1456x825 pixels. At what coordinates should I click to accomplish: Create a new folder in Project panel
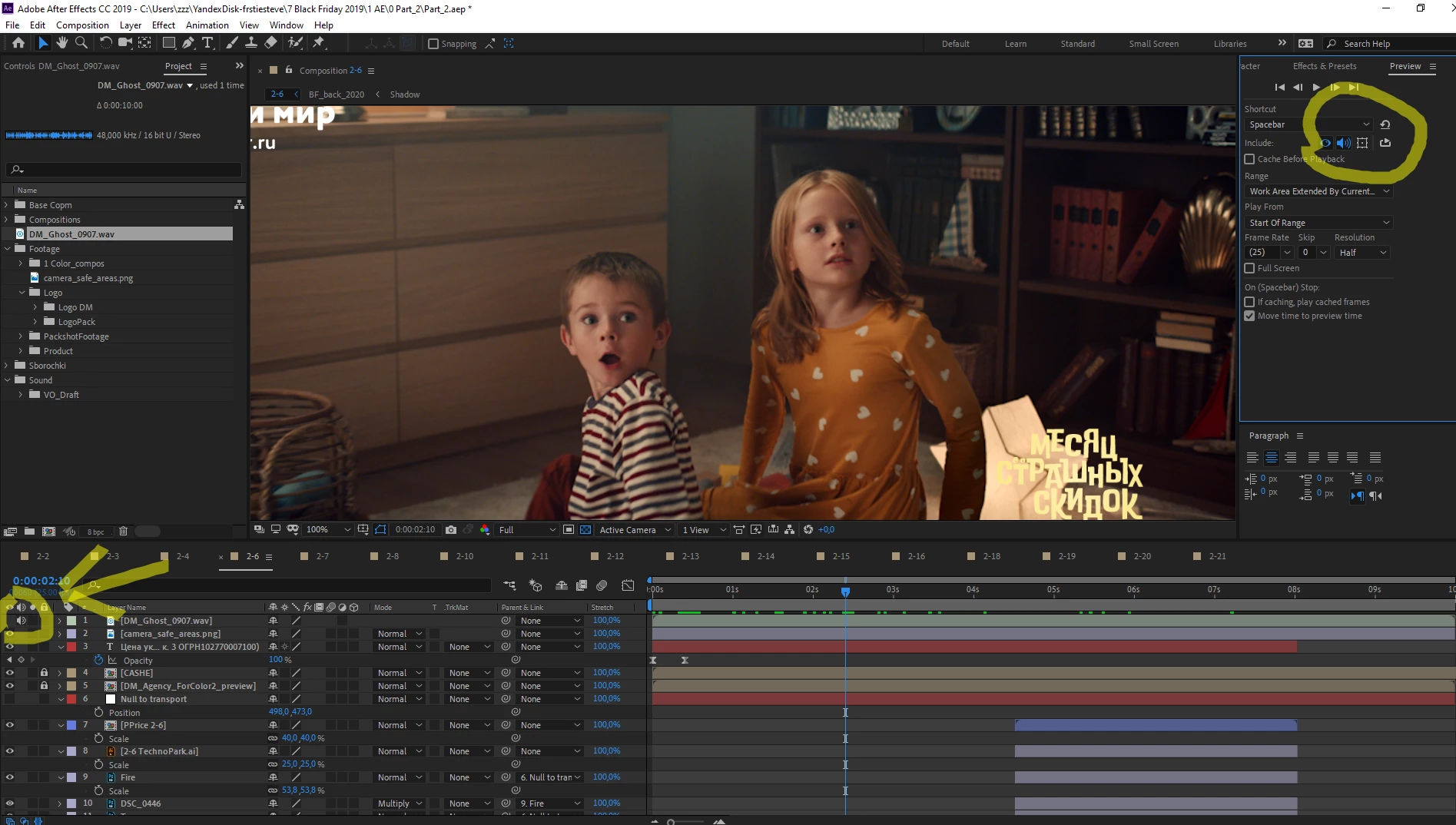click(x=29, y=531)
